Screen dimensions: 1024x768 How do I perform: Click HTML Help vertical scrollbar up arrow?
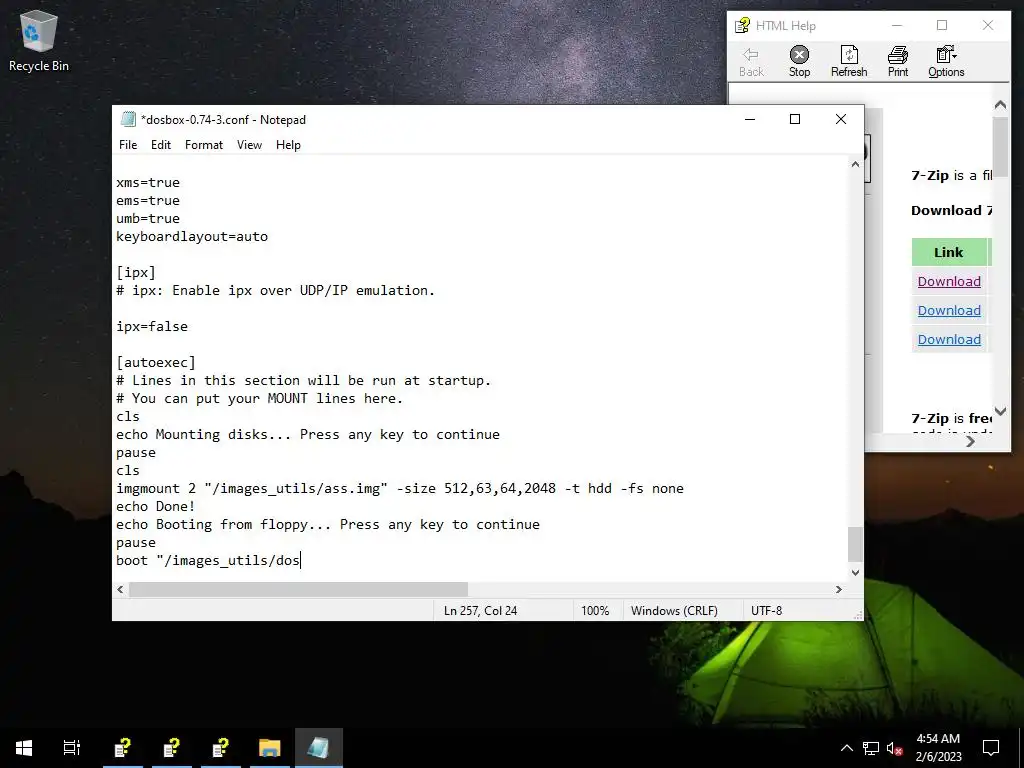1000,104
